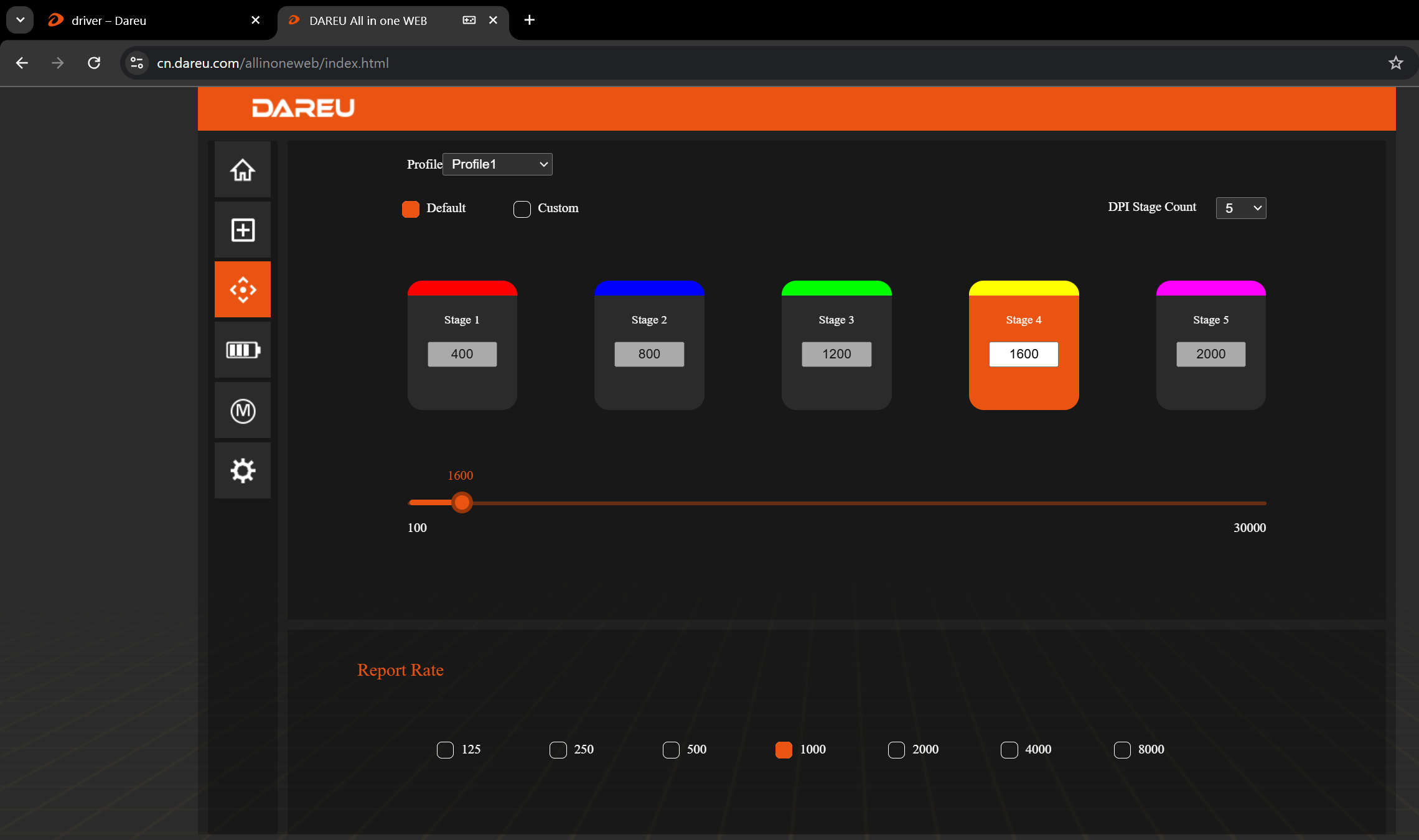This screenshot has height=840, width=1419.
Task: Select the 2000 report rate checkbox
Action: click(x=896, y=750)
